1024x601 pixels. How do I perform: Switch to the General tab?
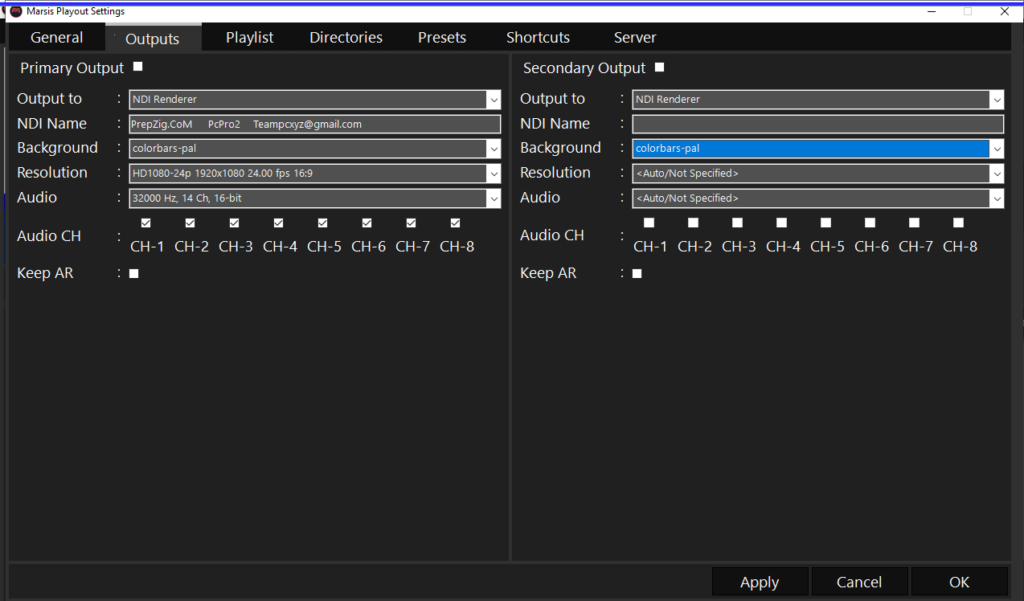click(x=57, y=37)
